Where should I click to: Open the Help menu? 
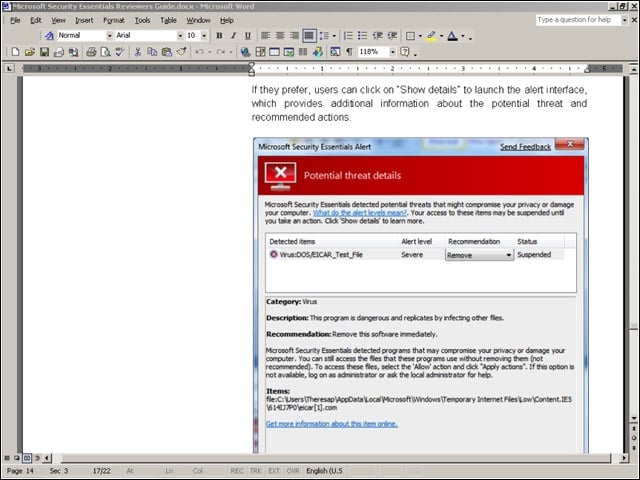(227, 20)
